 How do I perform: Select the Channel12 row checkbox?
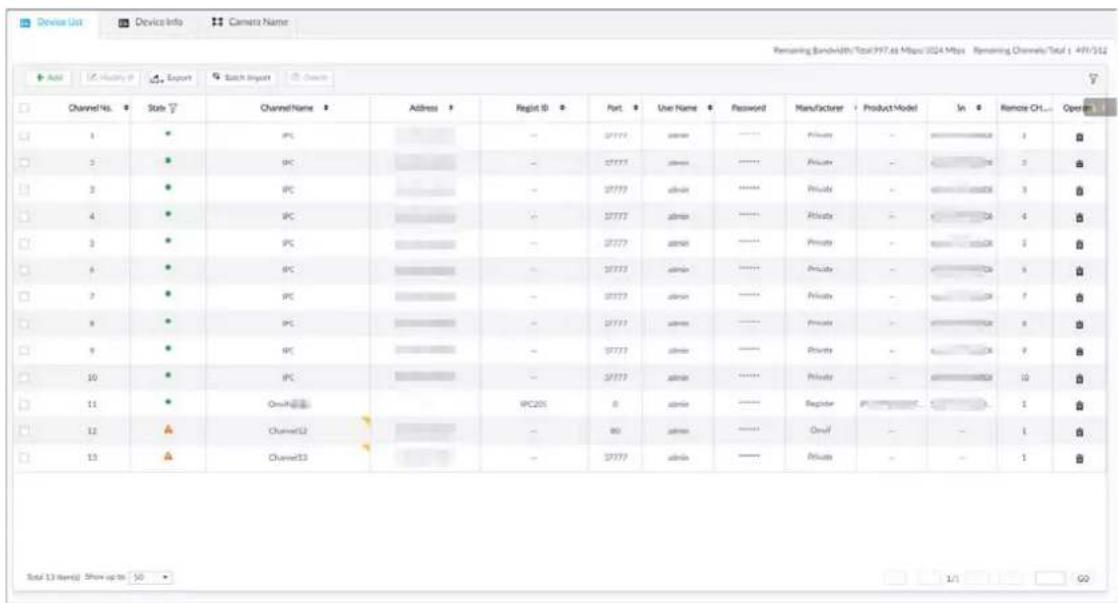[x=24, y=431]
